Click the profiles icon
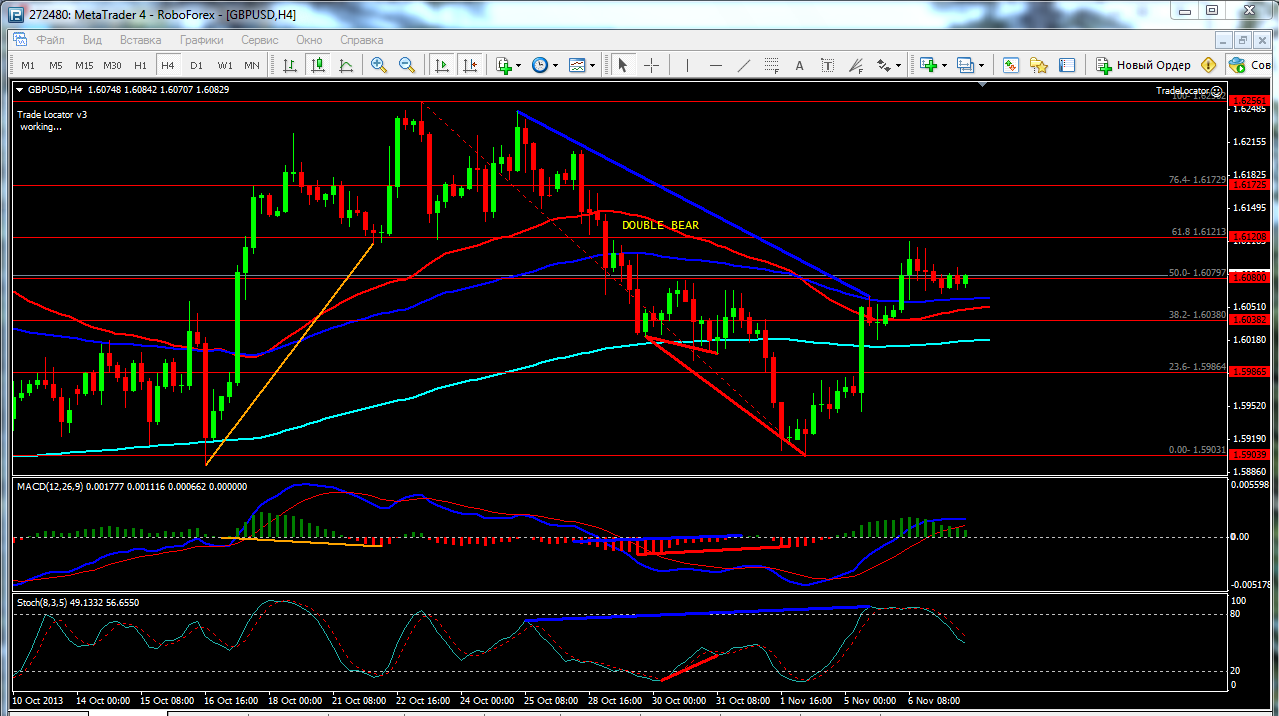Screen dimensions: 1279x716 965,65
